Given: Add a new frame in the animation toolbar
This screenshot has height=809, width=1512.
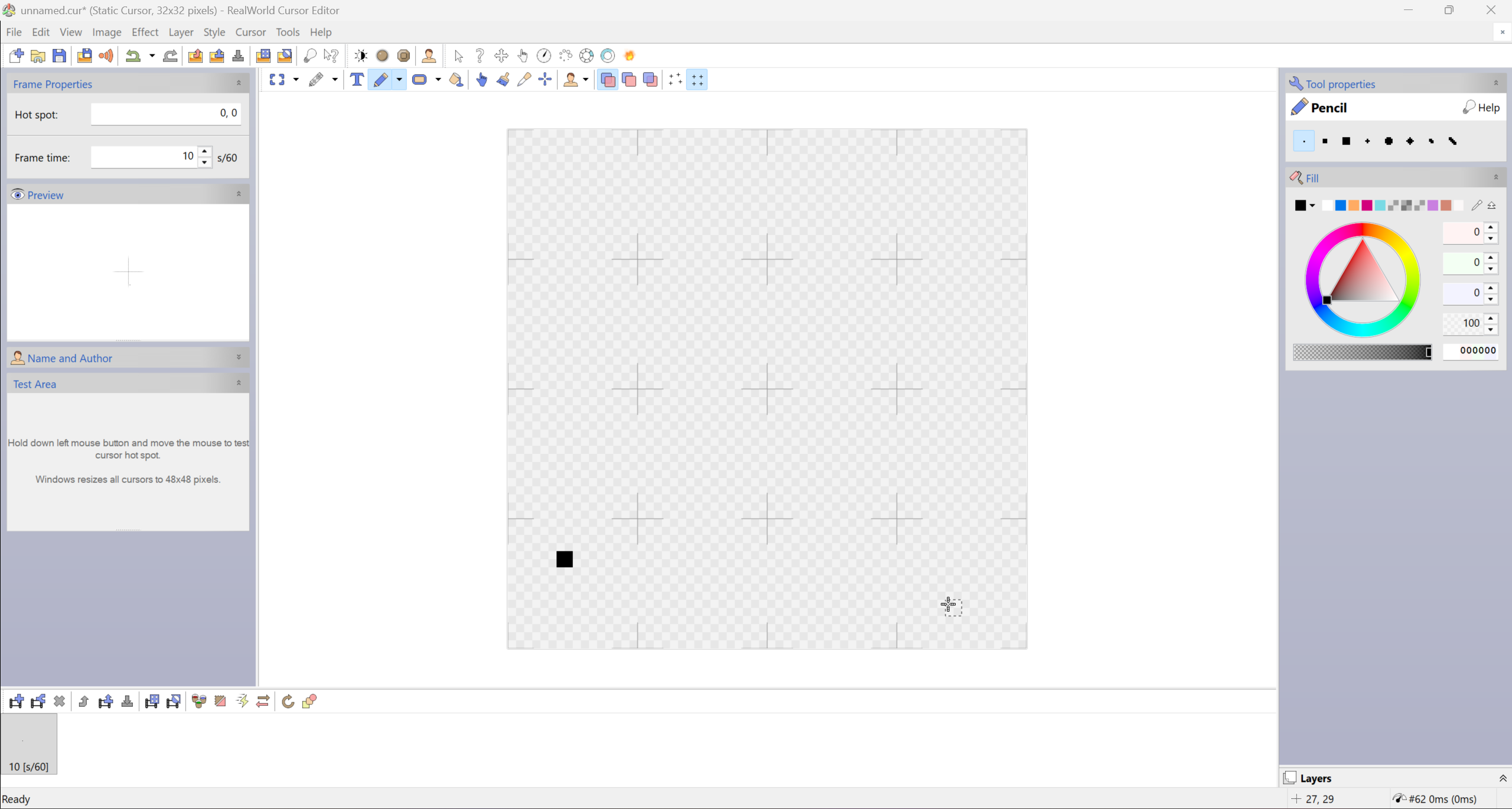Looking at the screenshot, I should (x=17, y=701).
